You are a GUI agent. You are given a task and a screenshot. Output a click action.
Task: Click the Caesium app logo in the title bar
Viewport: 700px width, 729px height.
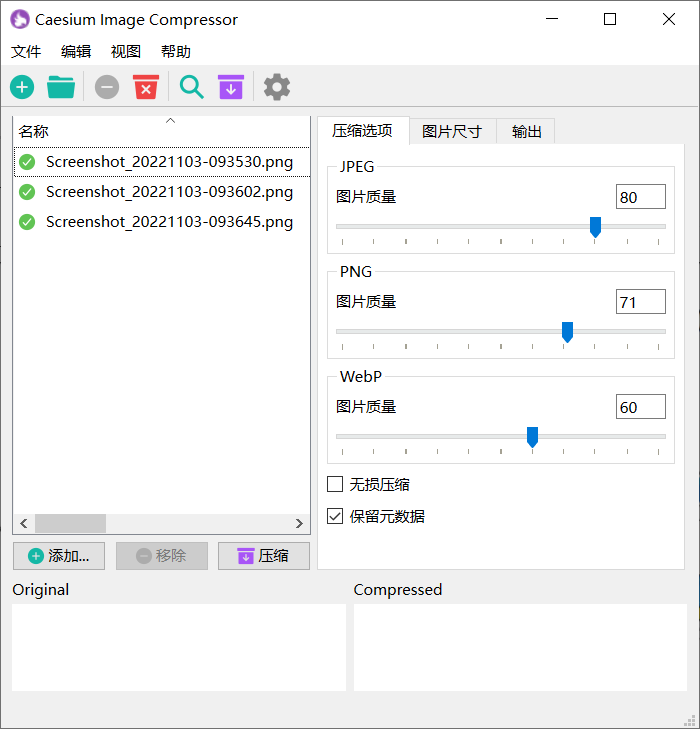point(20,20)
